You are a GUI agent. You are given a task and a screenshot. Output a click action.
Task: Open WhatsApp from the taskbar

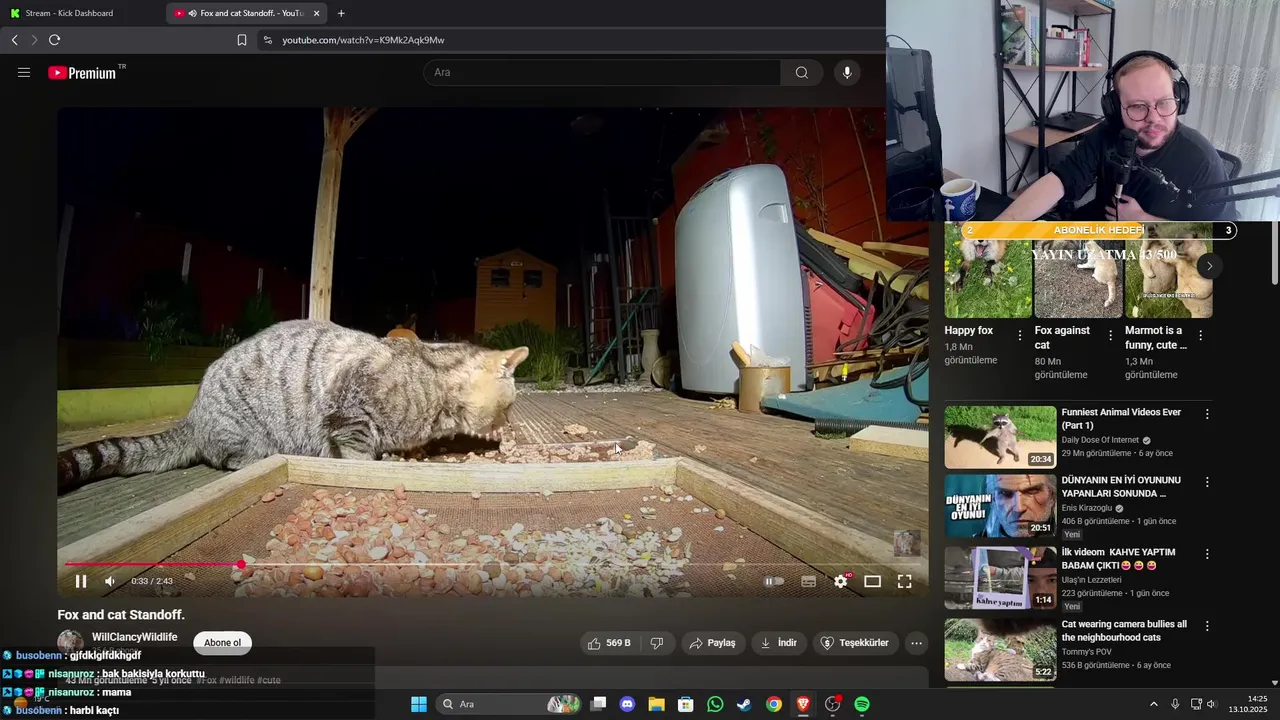click(715, 704)
